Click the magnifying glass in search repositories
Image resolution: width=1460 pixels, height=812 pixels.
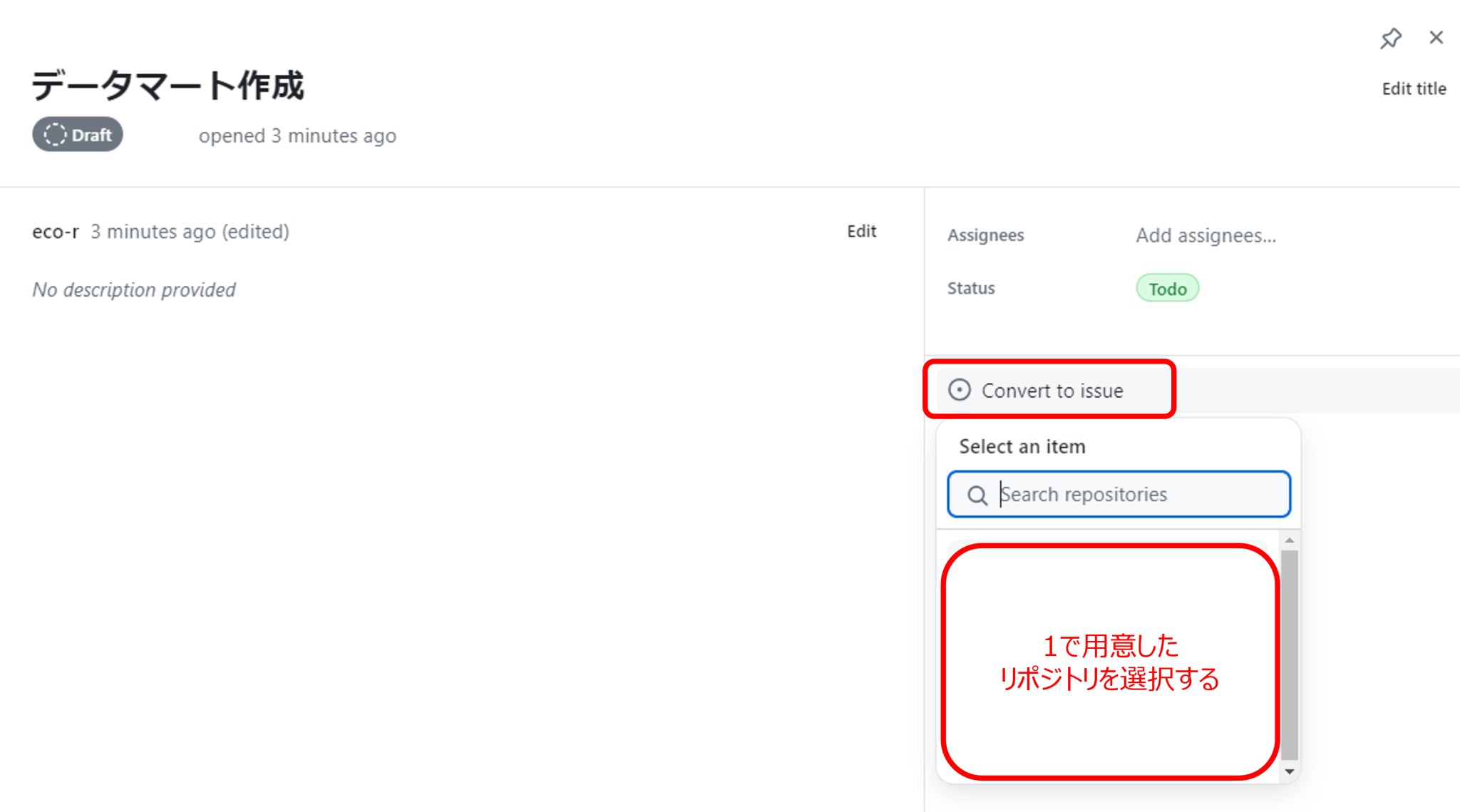pos(977,494)
